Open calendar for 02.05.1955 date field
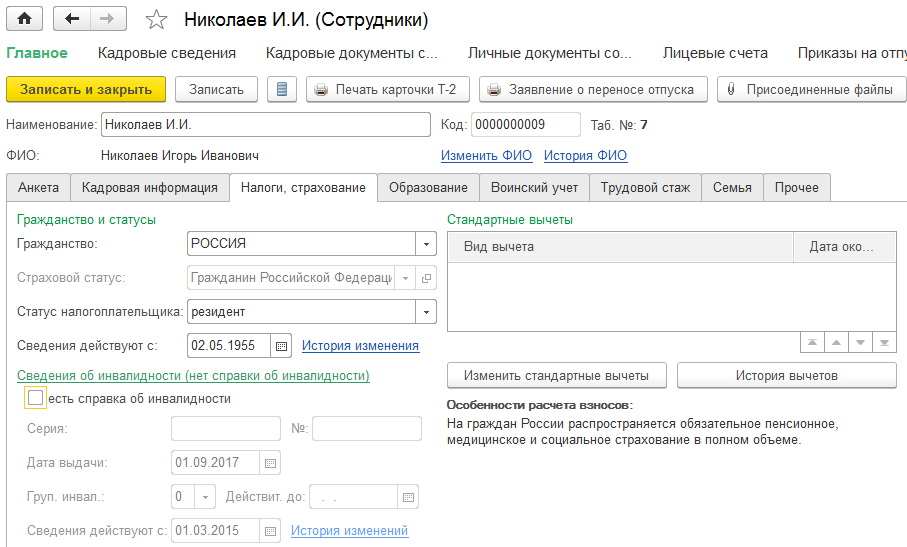 pyautogui.click(x=281, y=346)
